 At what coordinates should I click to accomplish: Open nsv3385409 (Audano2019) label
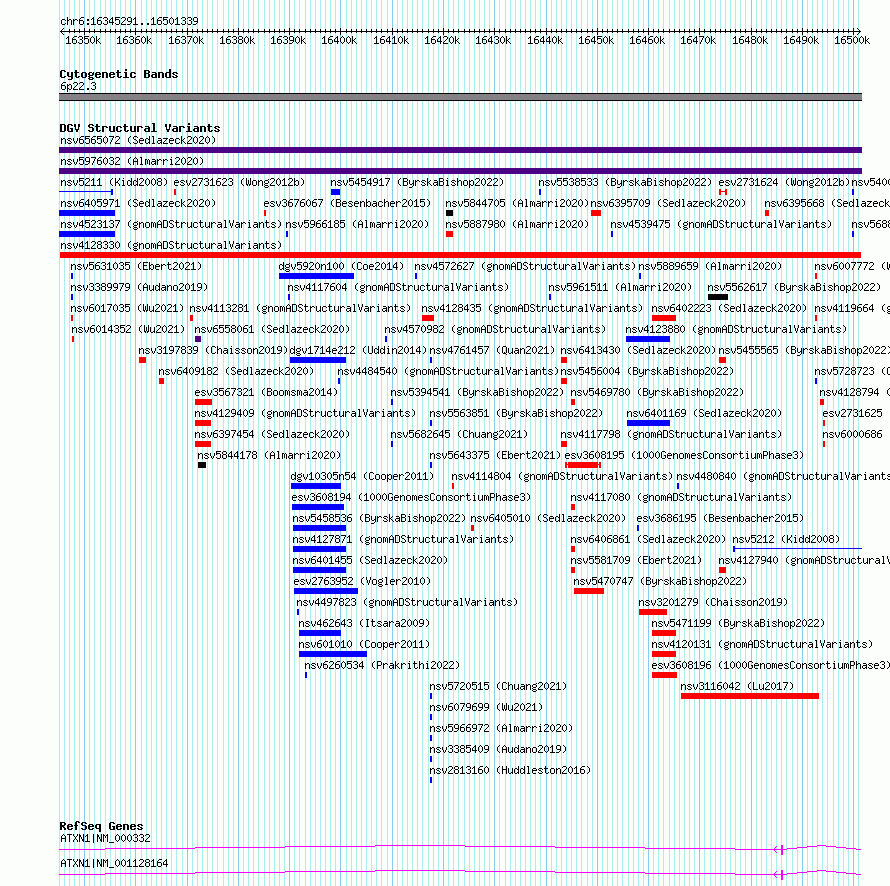pyautogui.click(x=498, y=749)
